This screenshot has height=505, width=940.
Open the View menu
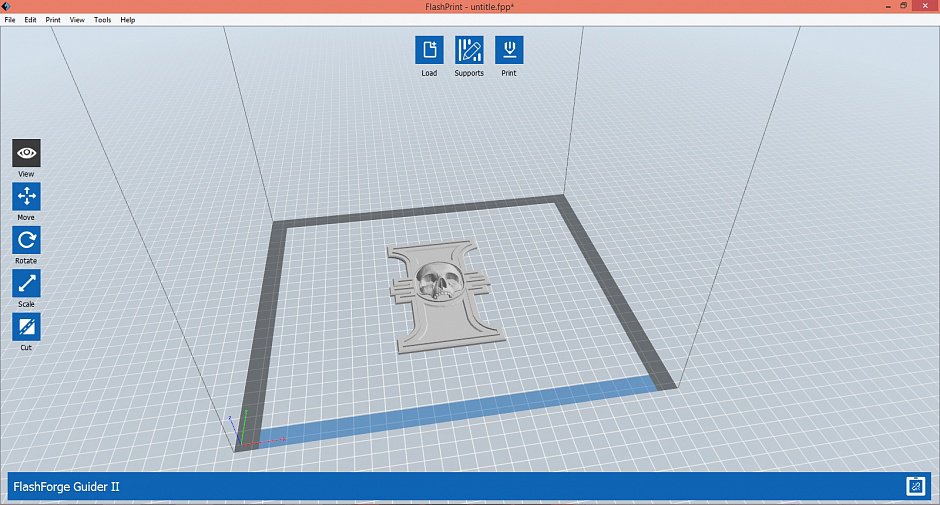click(77, 20)
